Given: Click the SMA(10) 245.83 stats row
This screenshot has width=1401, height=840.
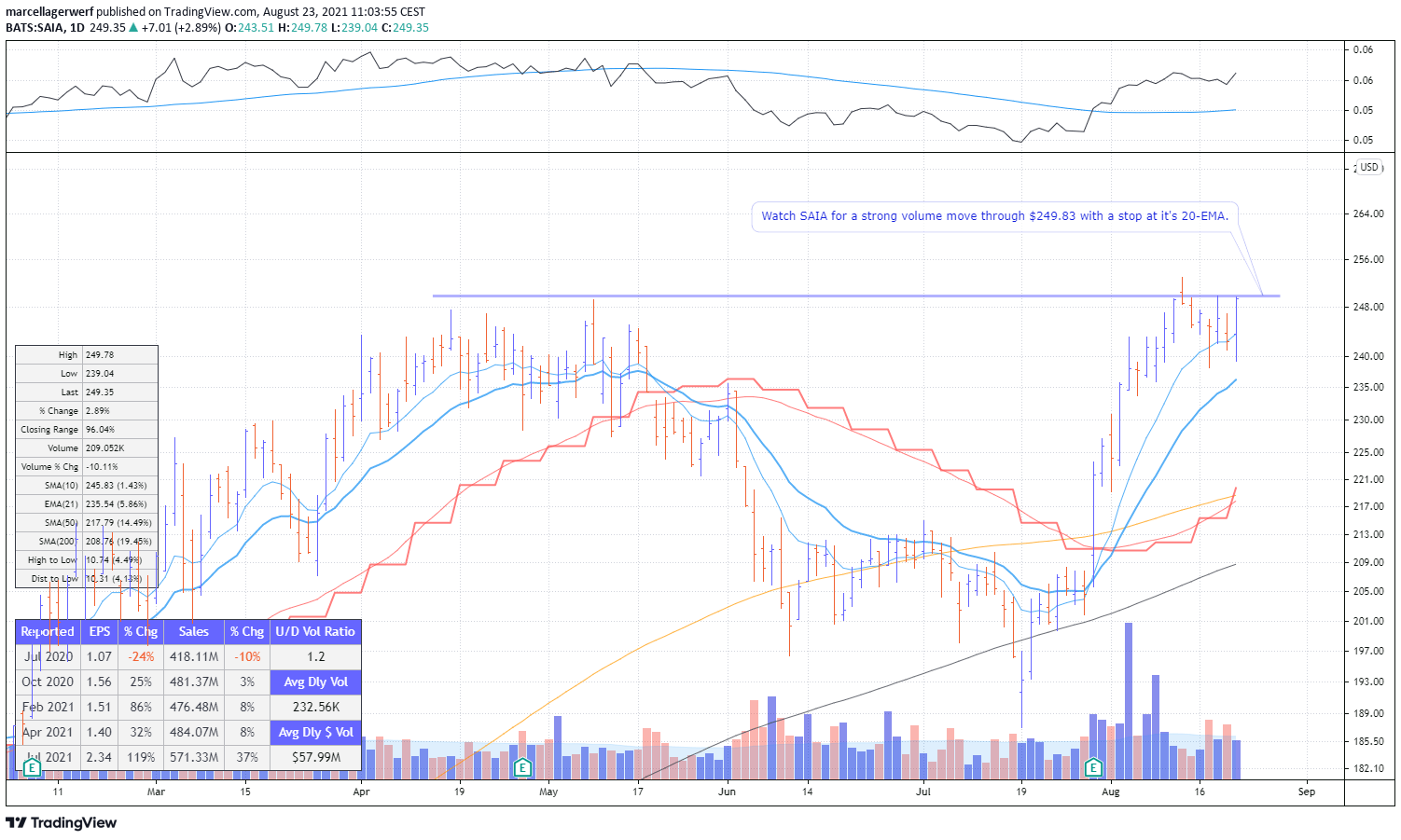Looking at the screenshot, I should [87, 486].
